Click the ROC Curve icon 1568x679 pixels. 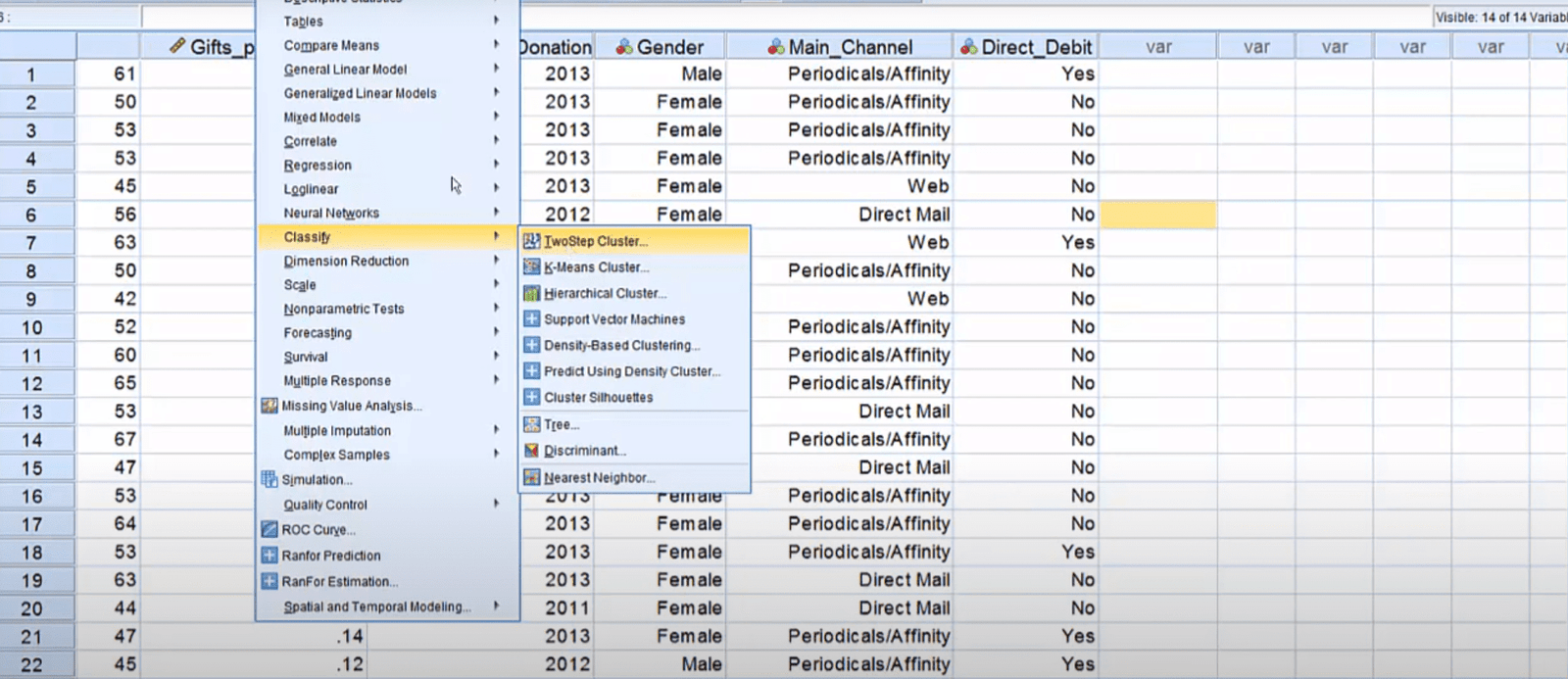point(269,529)
